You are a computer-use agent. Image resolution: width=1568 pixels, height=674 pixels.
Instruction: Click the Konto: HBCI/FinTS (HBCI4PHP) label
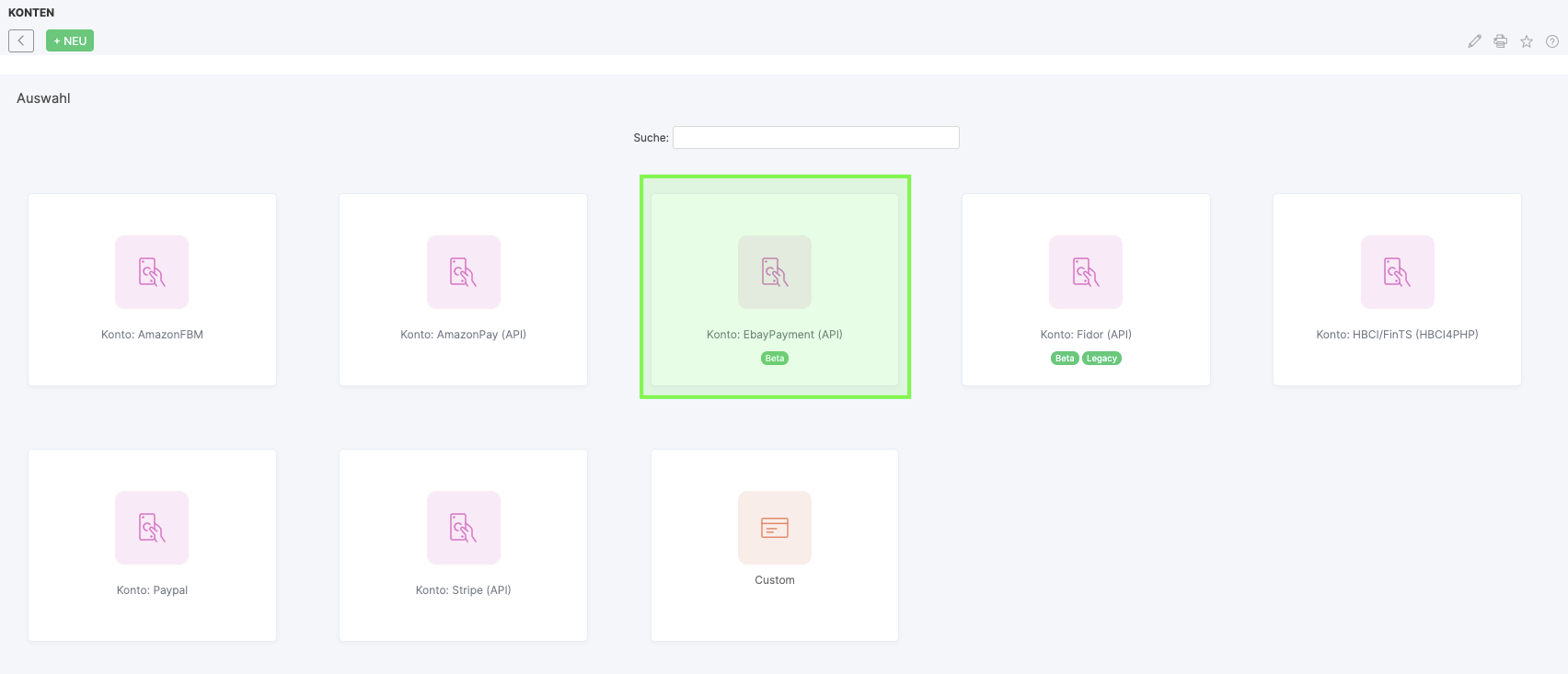pyautogui.click(x=1397, y=335)
